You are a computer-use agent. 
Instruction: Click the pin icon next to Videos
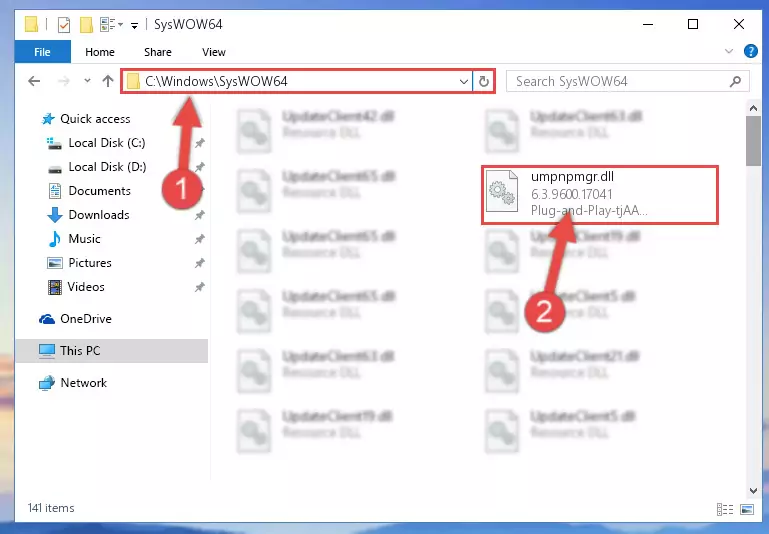[x=200, y=287]
